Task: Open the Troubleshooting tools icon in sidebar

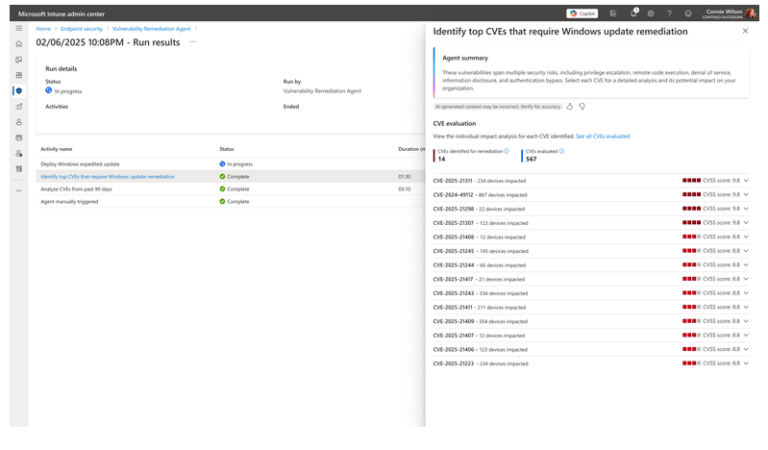Action: (19, 169)
